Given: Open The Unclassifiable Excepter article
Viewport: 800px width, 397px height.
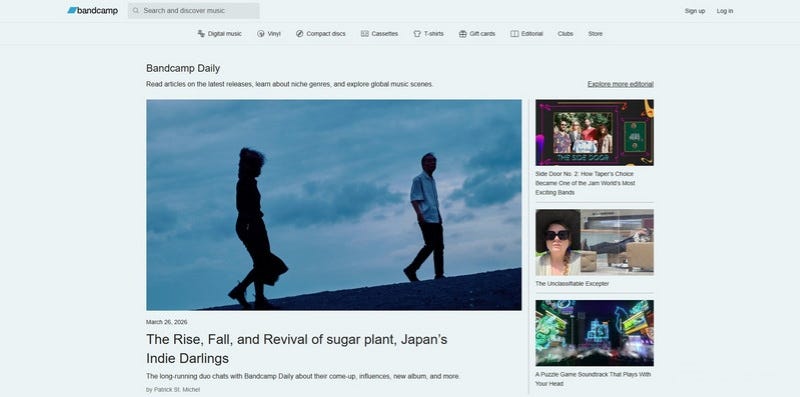Looking at the screenshot, I should tap(572, 284).
